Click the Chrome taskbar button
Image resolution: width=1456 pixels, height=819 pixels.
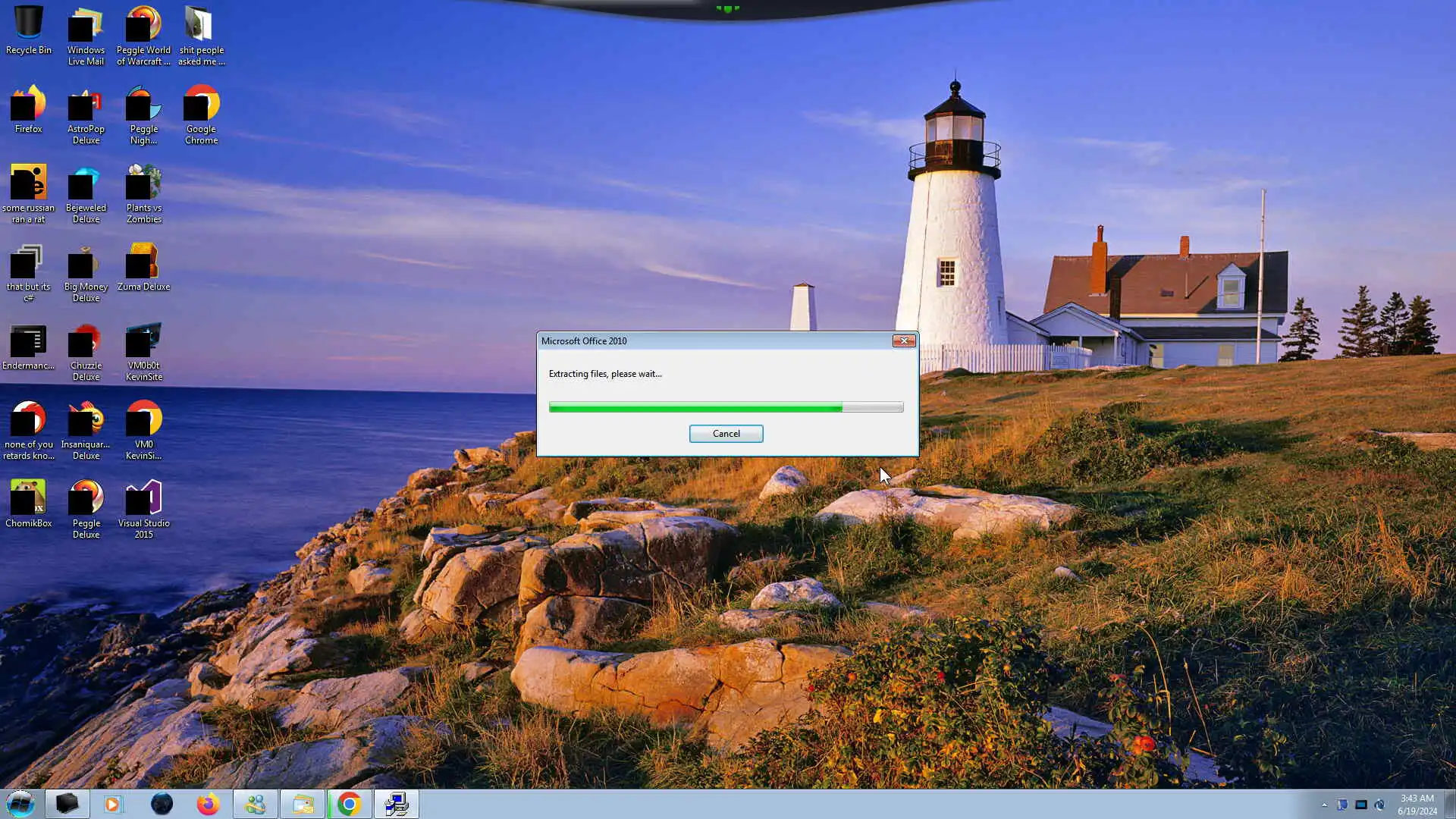coord(349,804)
